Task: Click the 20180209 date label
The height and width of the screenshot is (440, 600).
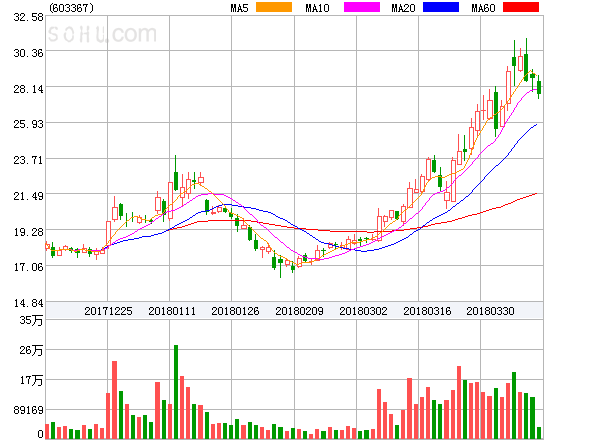Action: [x=299, y=311]
